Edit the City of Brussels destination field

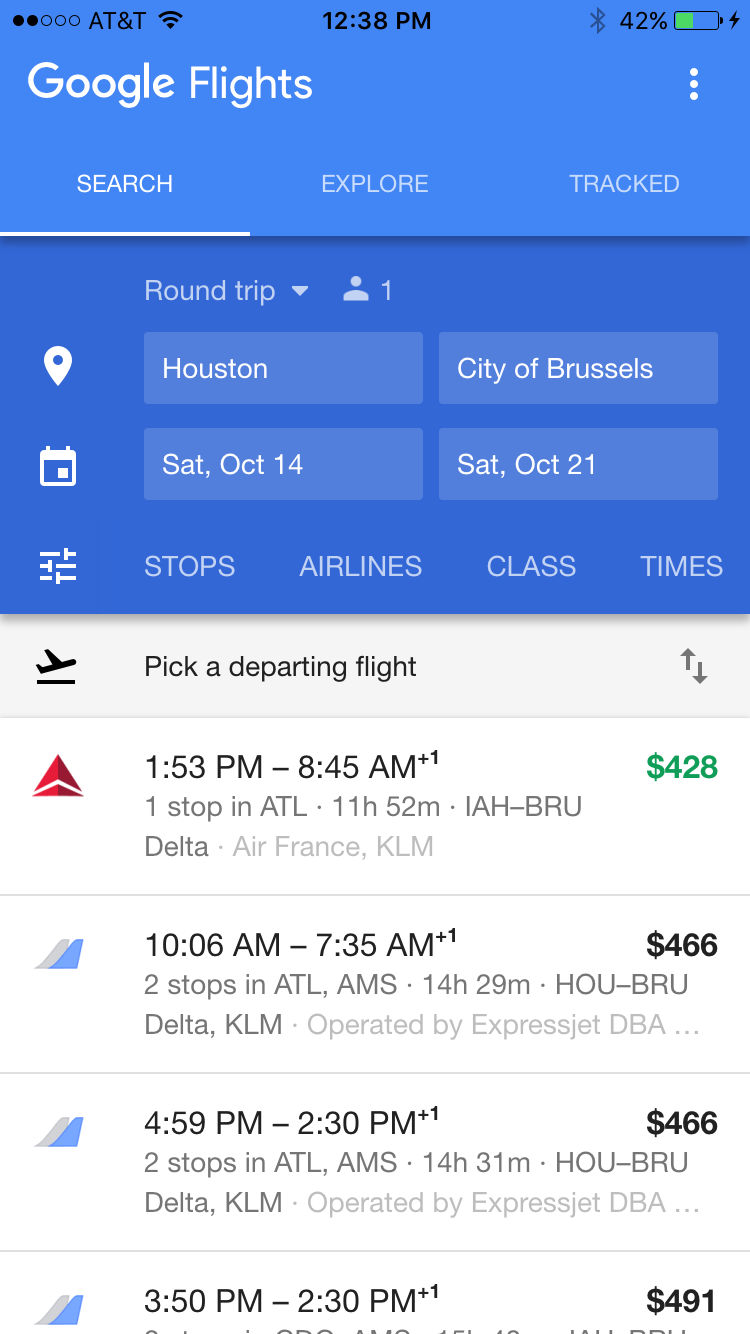pyautogui.click(x=578, y=368)
